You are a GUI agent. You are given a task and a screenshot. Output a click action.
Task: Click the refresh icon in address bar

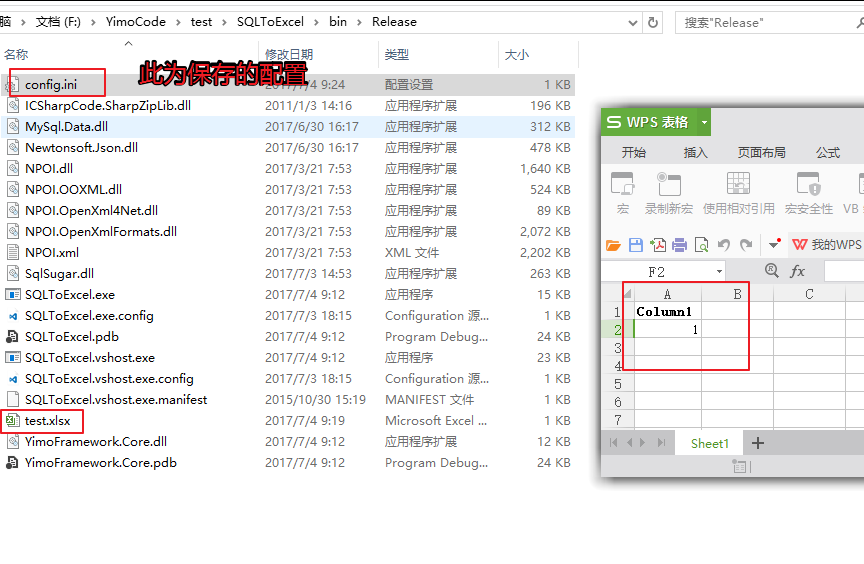pyautogui.click(x=653, y=23)
